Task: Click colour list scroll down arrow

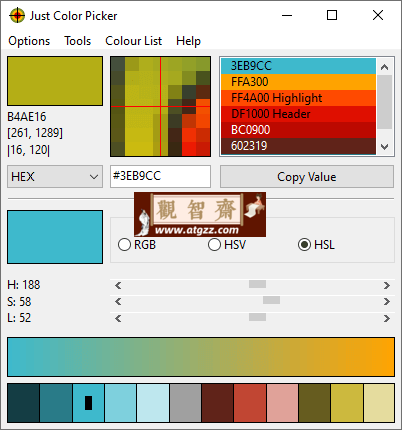Action: tap(385, 147)
